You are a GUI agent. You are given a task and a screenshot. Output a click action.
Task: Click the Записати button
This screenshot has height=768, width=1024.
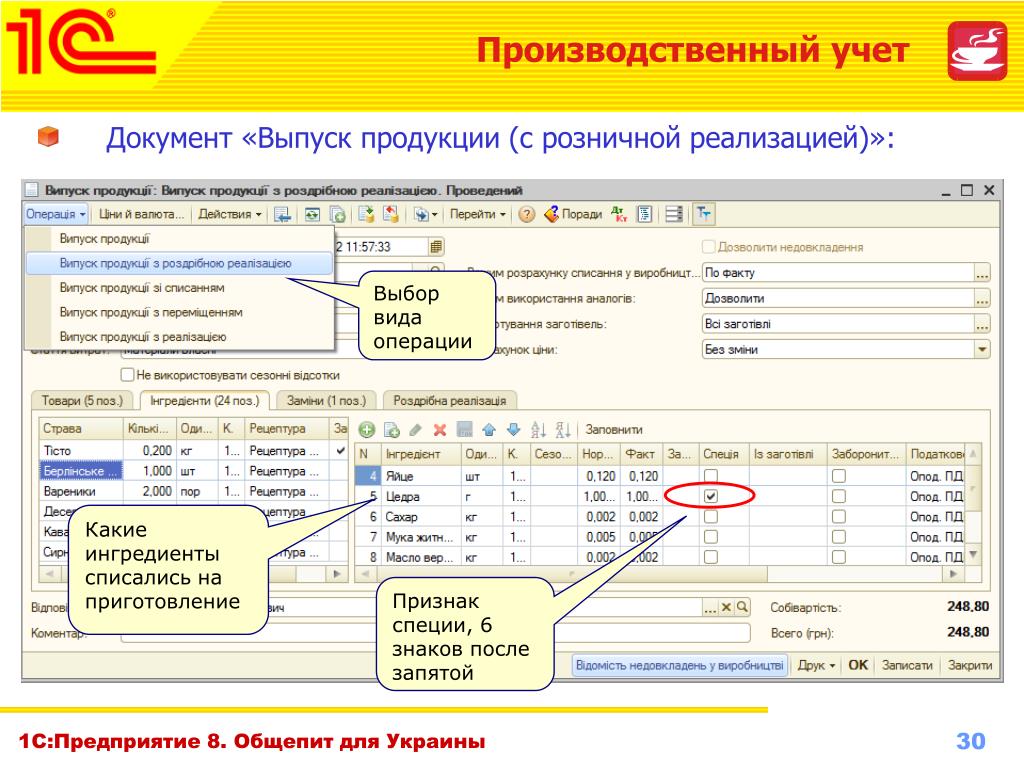pos(907,665)
